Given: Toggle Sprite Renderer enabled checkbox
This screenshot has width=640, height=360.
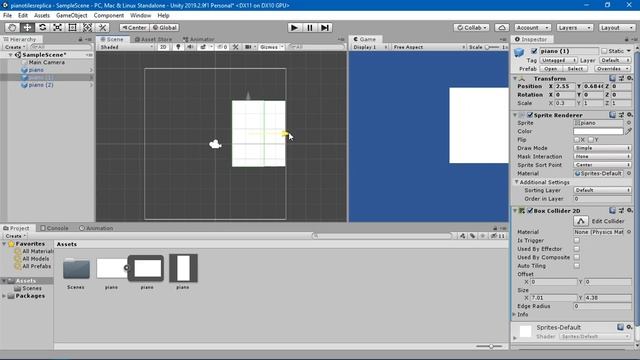Looking at the screenshot, I should pyautogui.click(x=530, y=115).
